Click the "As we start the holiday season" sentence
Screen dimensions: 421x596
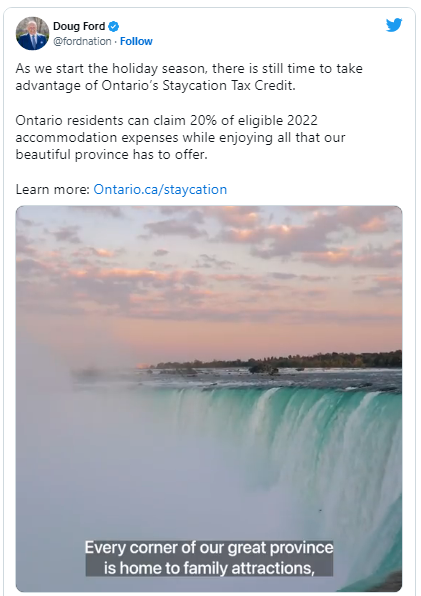click(111, 68)
